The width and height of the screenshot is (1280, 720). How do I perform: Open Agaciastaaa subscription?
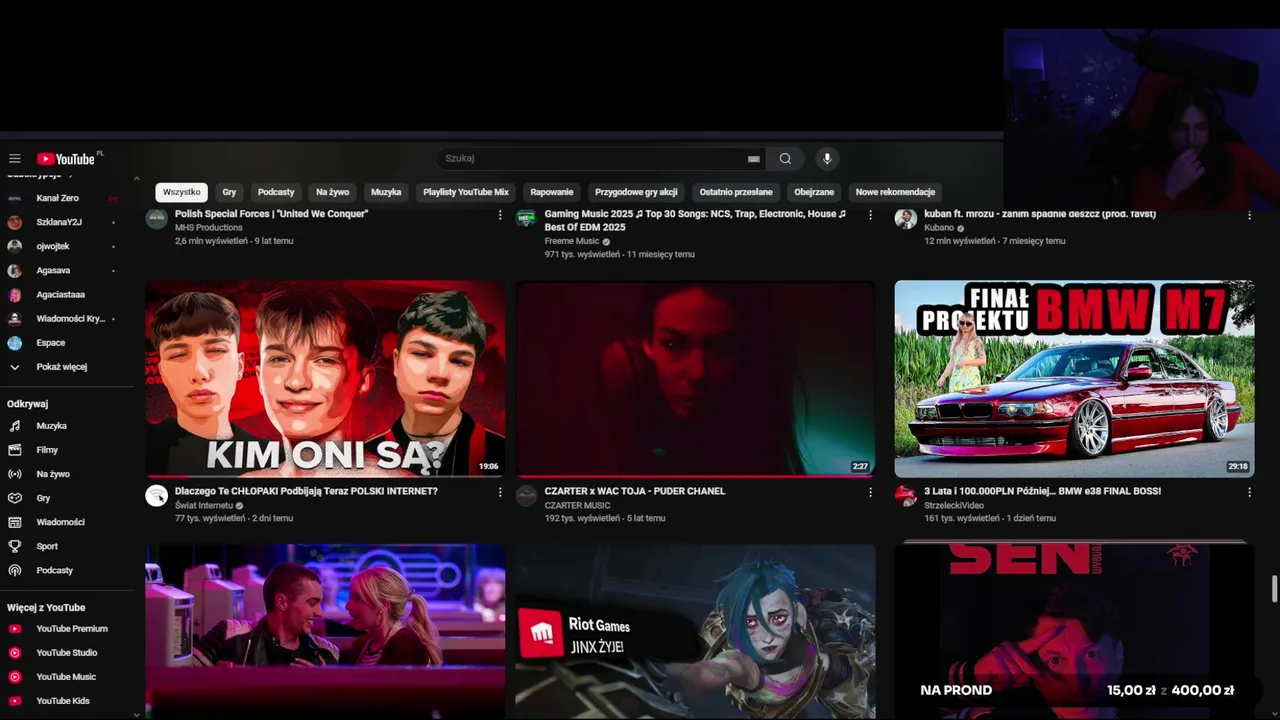pyautogui.click(x=62, y=295)
